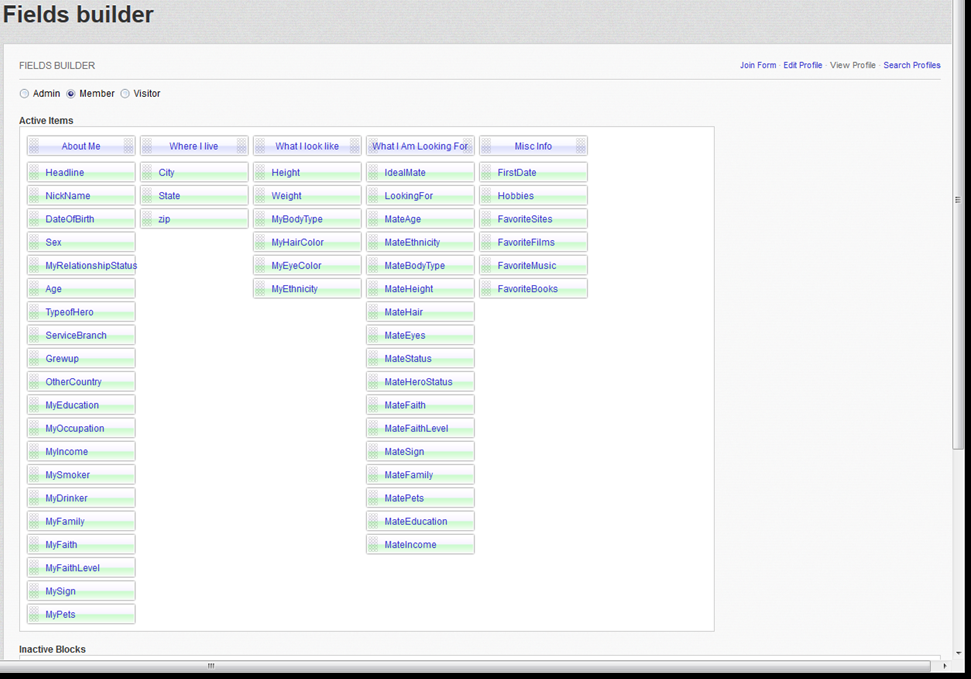Screen dimensions: 971x679
Task: Switch to the Edit Profile tab
Action: pos(802,65)
